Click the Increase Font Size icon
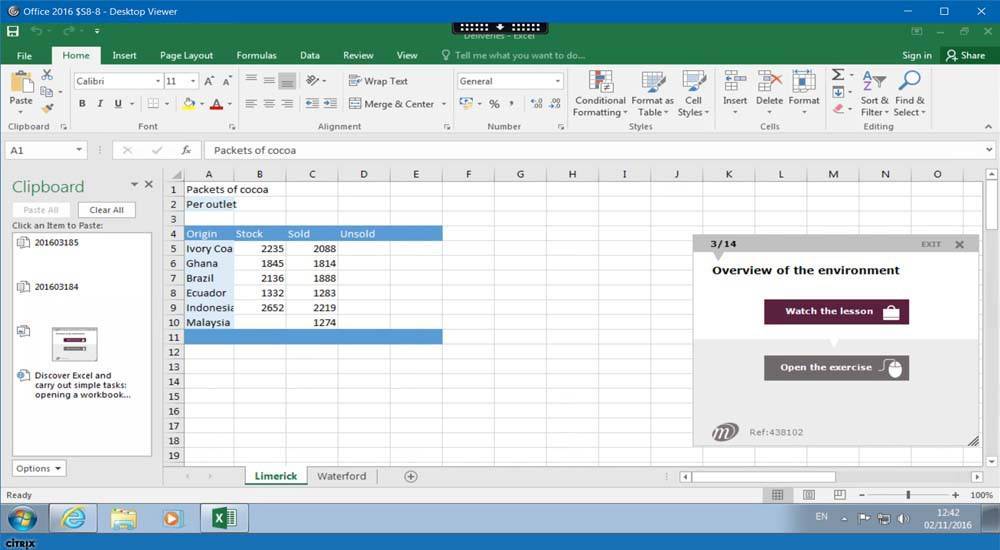This screenshot has height=550, width=1000. 208,81
